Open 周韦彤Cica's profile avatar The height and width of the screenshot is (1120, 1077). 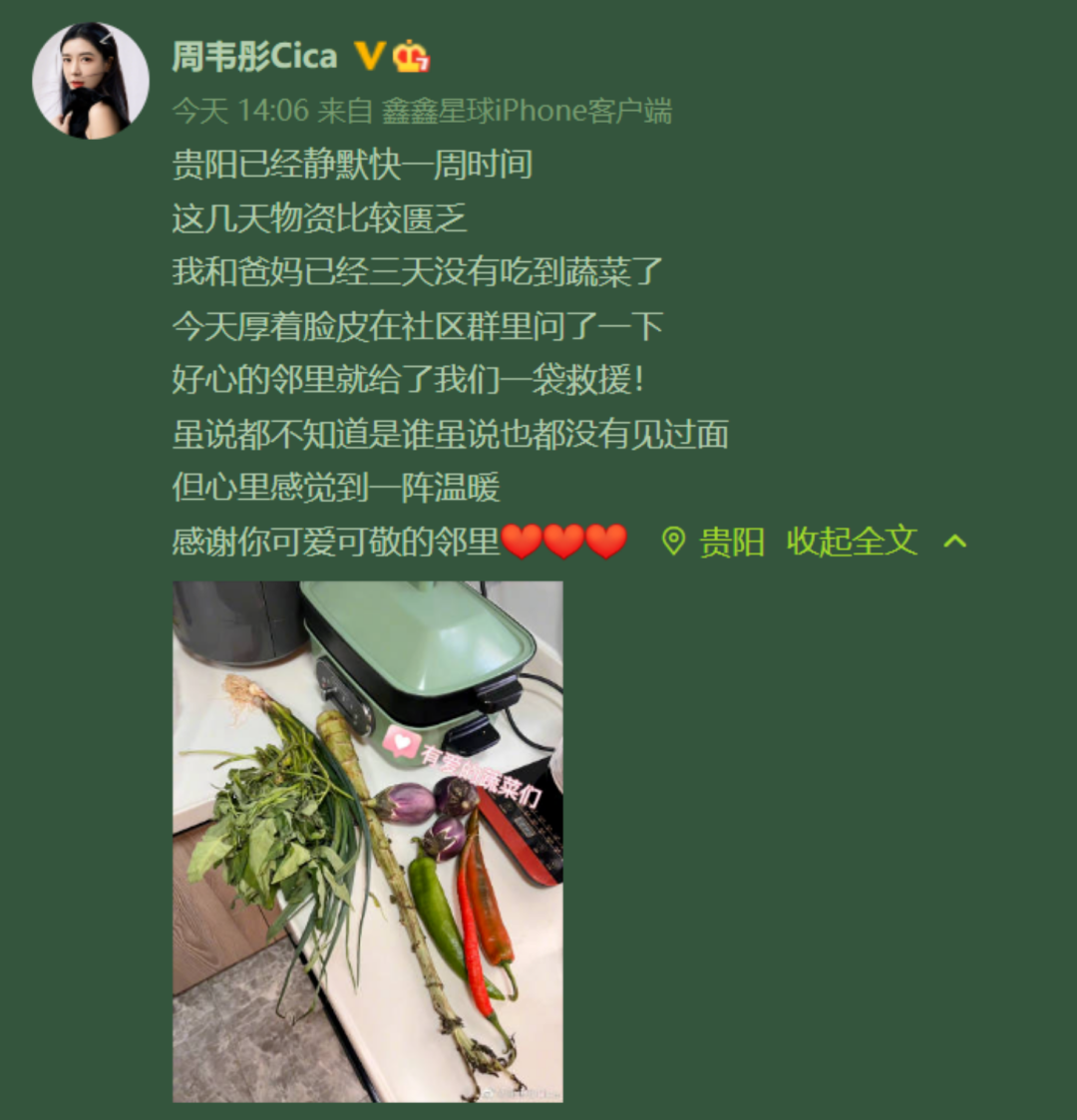[91, 80]
